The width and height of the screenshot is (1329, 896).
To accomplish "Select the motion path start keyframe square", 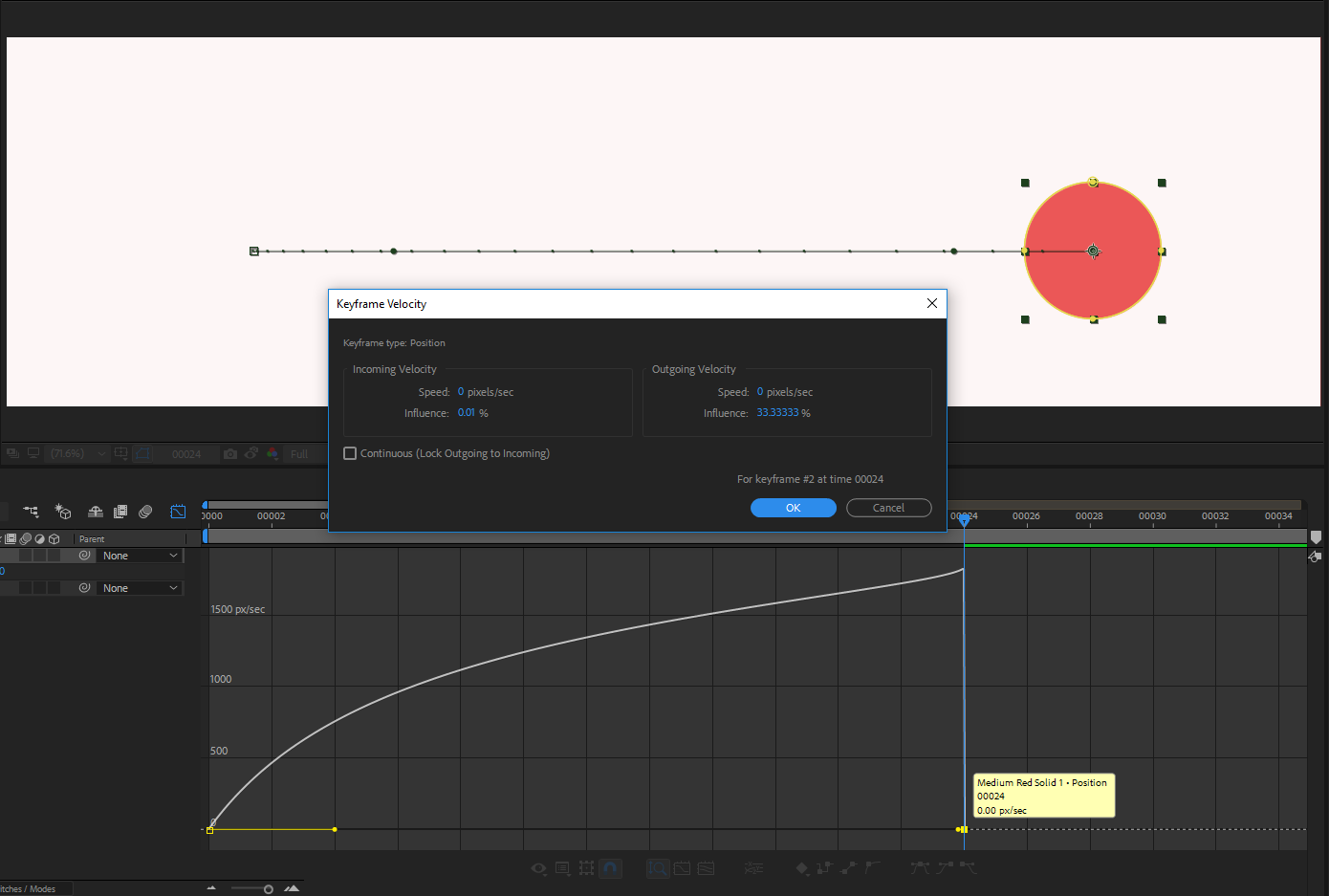I will tap(253, 251).
